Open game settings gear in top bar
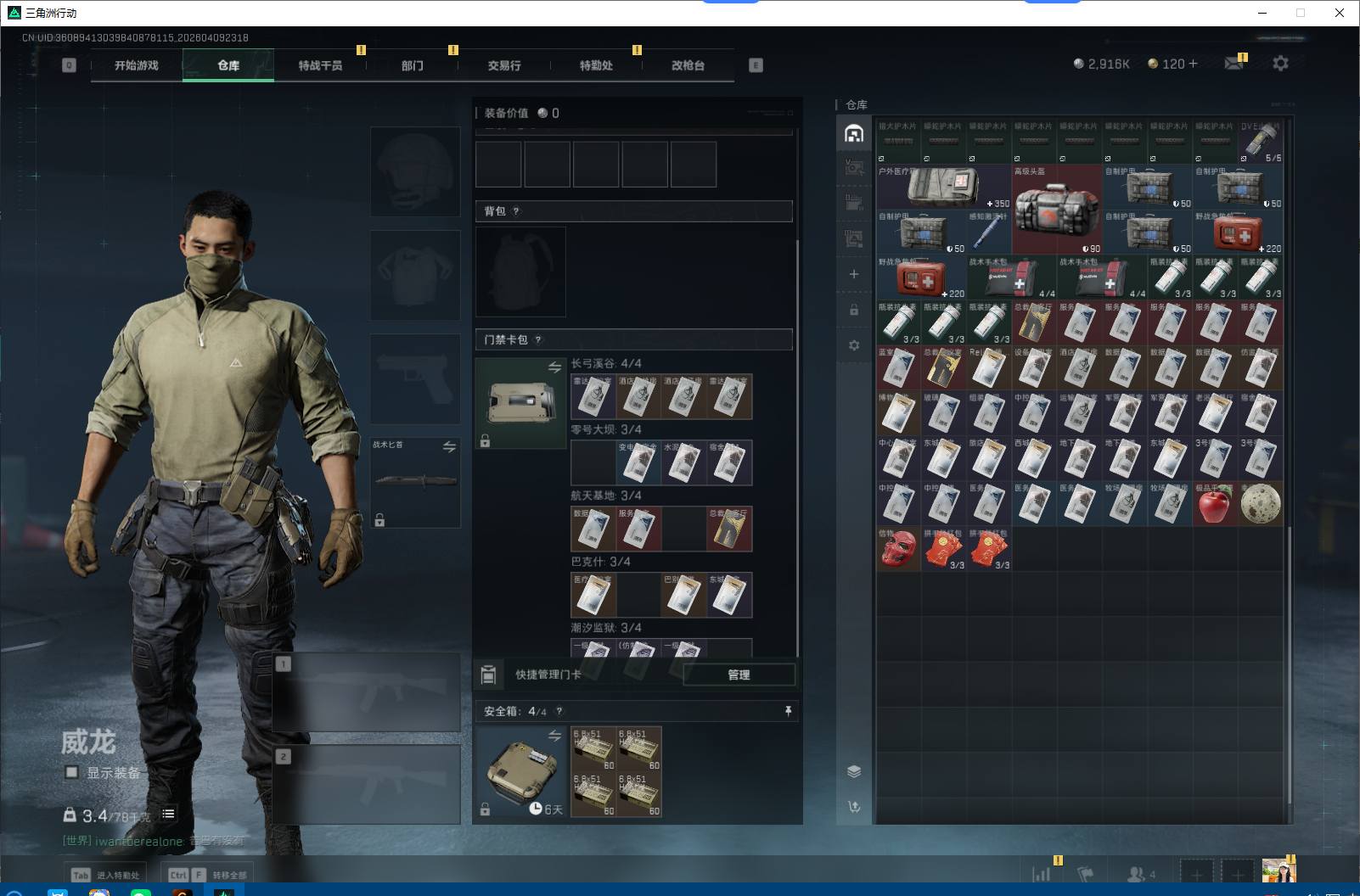 [1280, 64]
